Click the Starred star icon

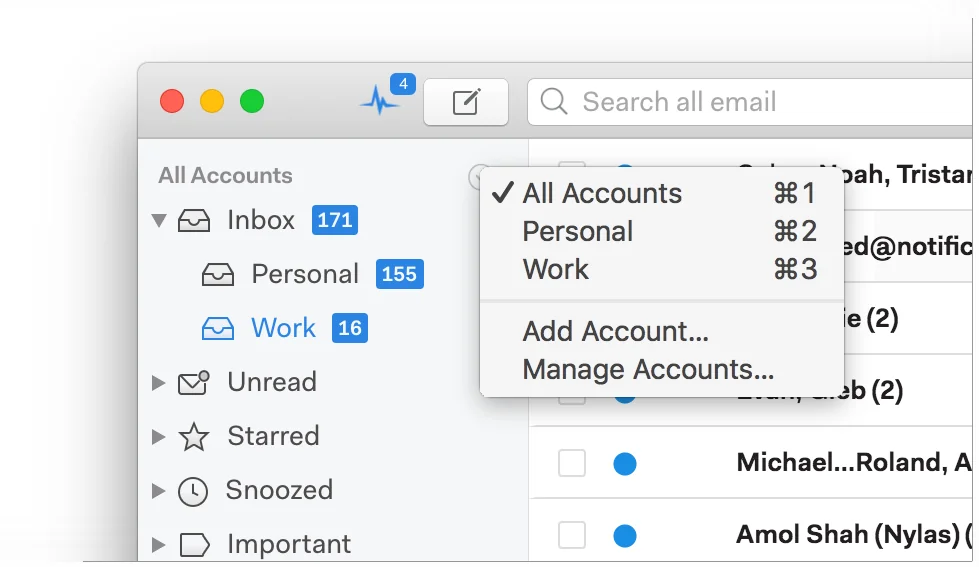pyautogui.click(x=194, y=436)
